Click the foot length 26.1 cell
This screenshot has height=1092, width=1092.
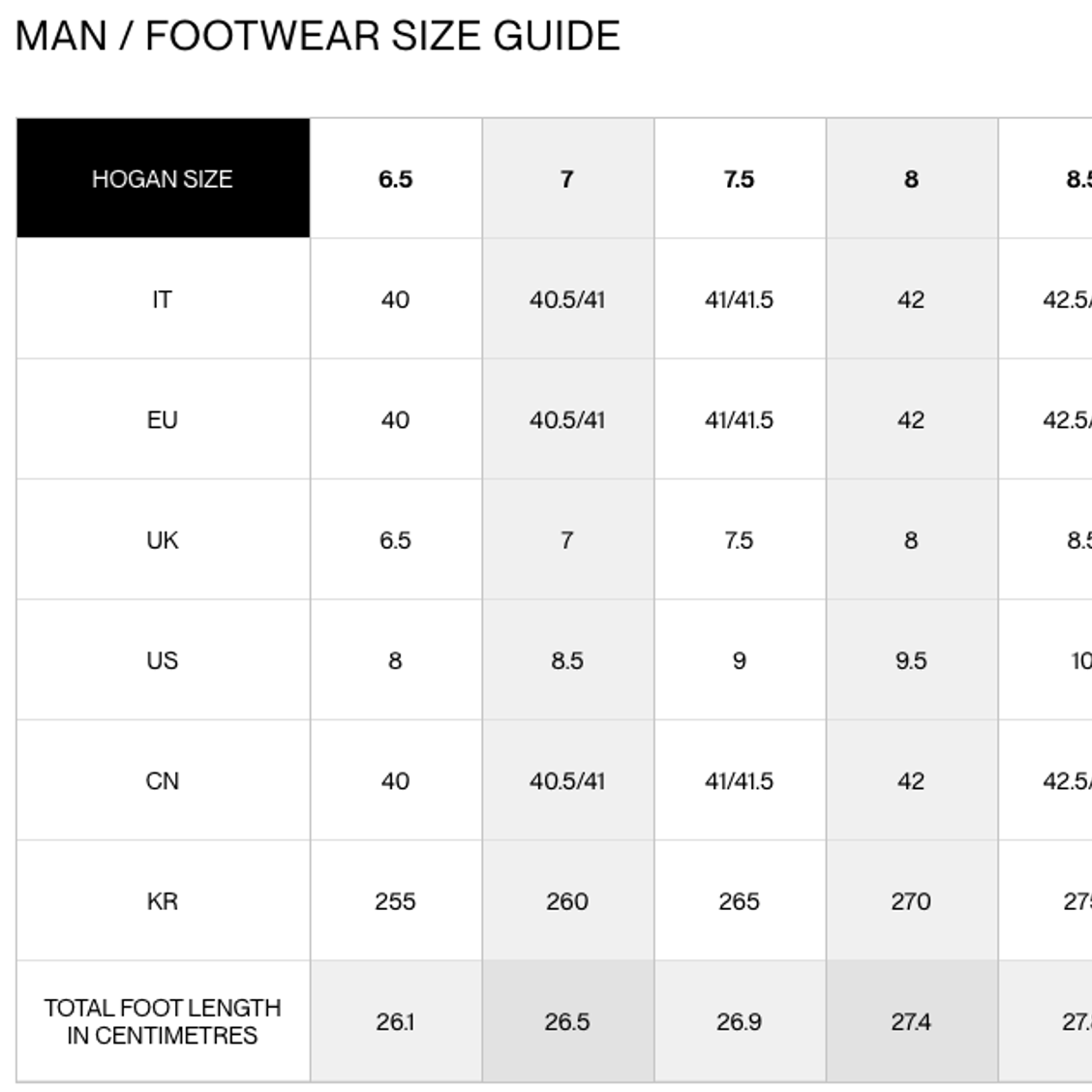tap(396, 1021)
